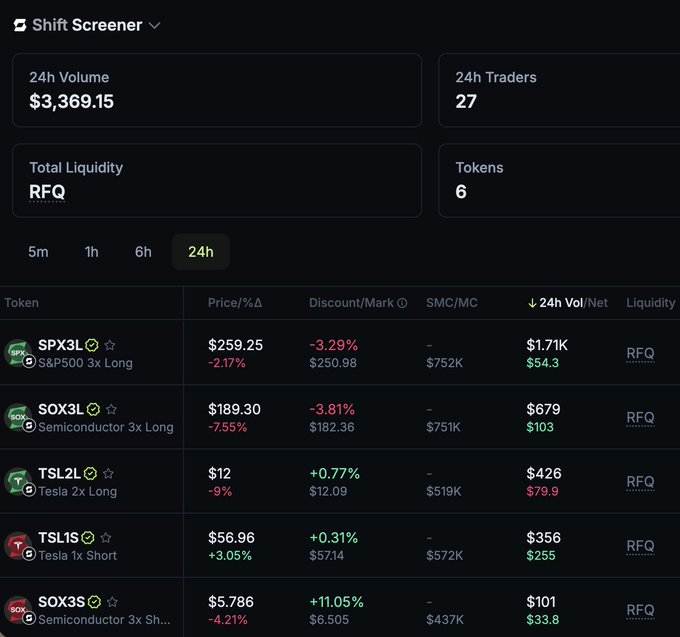Open RFQ liquidity link for TSL1S
The width and height of the screenshot is (680, 637).
point(640,546)
